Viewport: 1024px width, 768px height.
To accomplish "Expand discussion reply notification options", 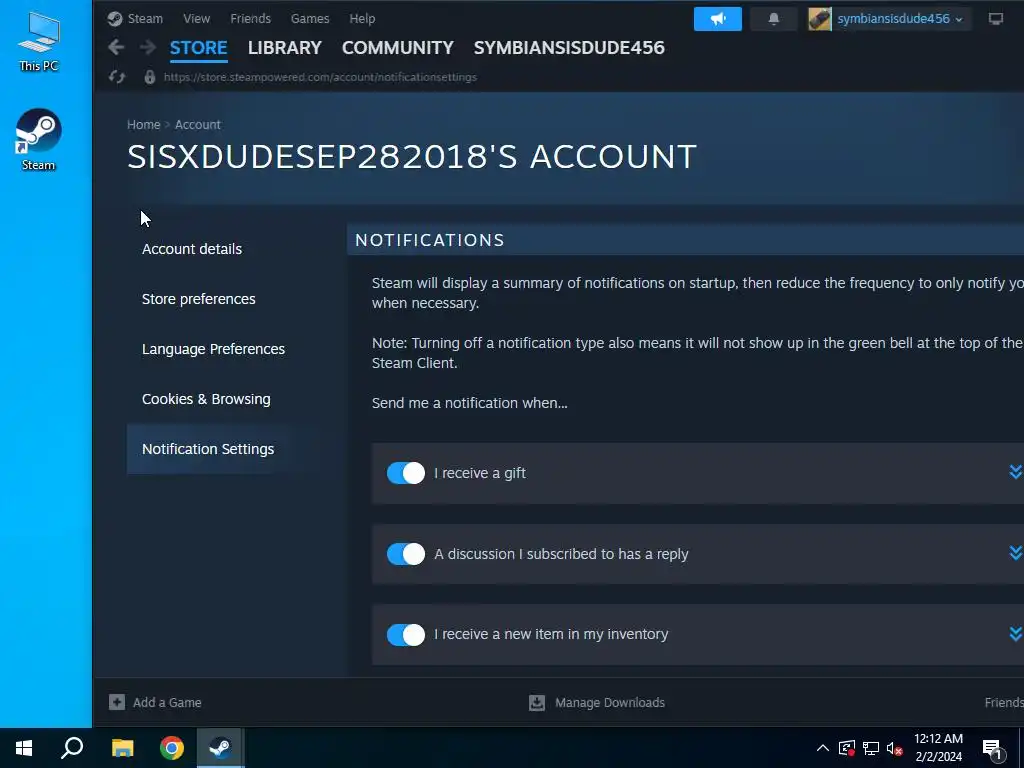I will click(1016, 552).
